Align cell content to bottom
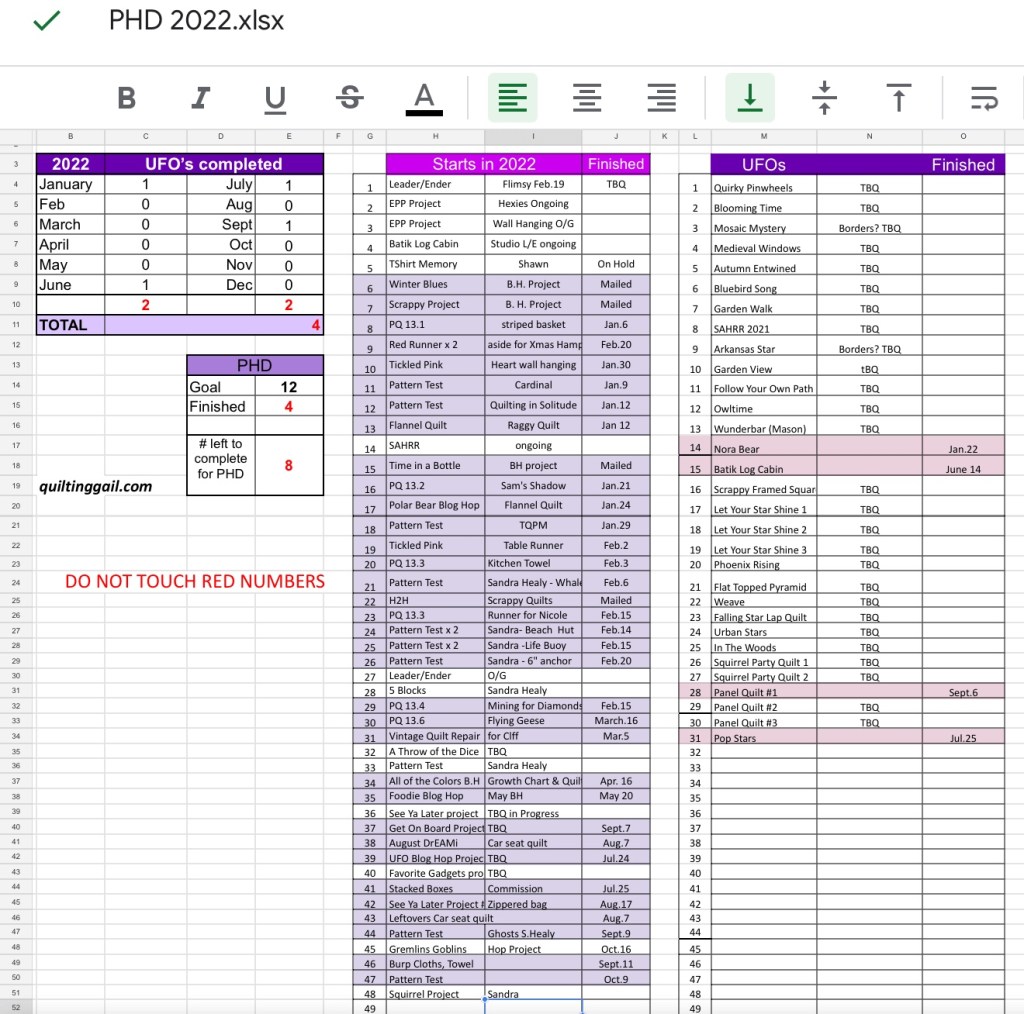This screenshot has height=1014, width=1024. [750, 97]
